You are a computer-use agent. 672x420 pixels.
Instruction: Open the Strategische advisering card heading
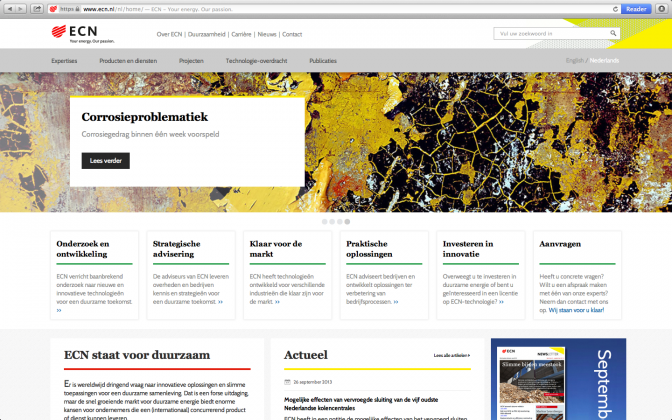(x=177, y=249)
